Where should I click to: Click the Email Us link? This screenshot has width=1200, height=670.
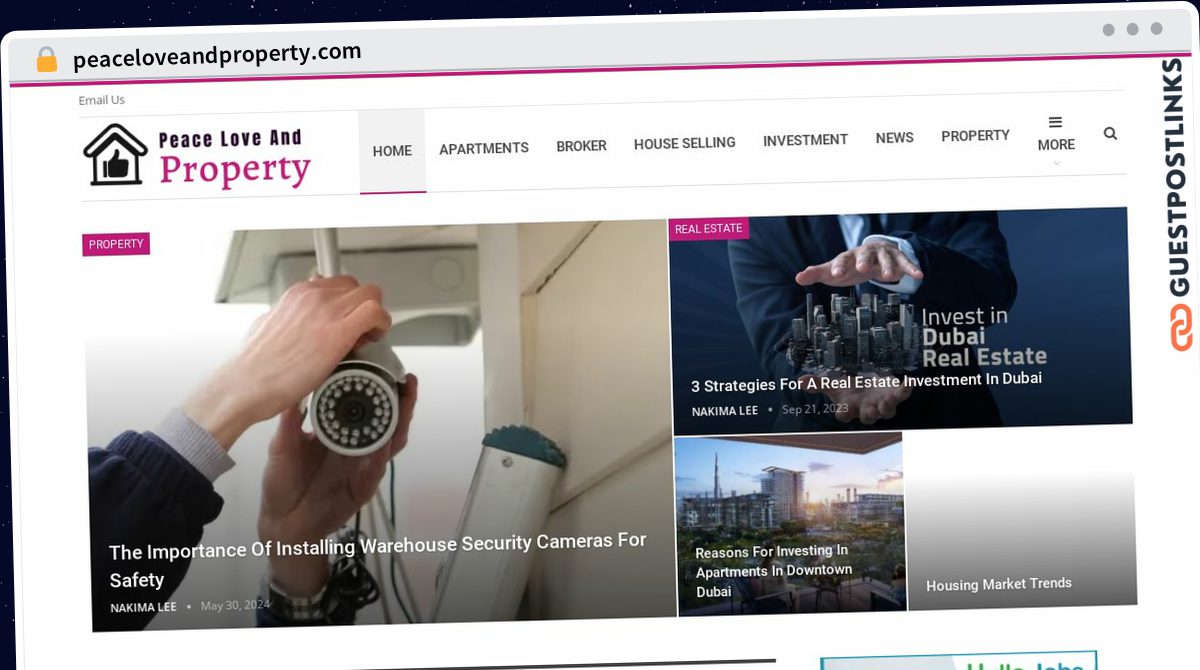102,100
